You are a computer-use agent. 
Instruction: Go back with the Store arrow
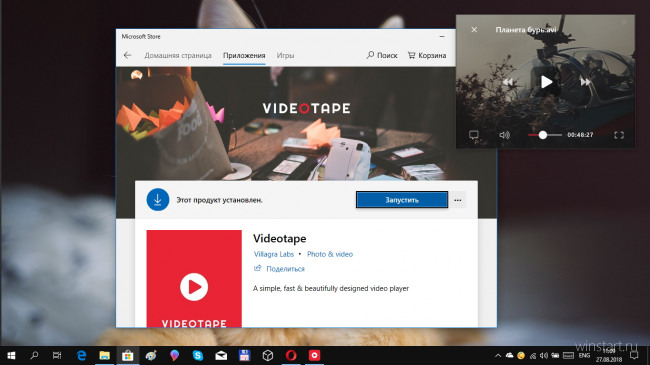(127, 55)
